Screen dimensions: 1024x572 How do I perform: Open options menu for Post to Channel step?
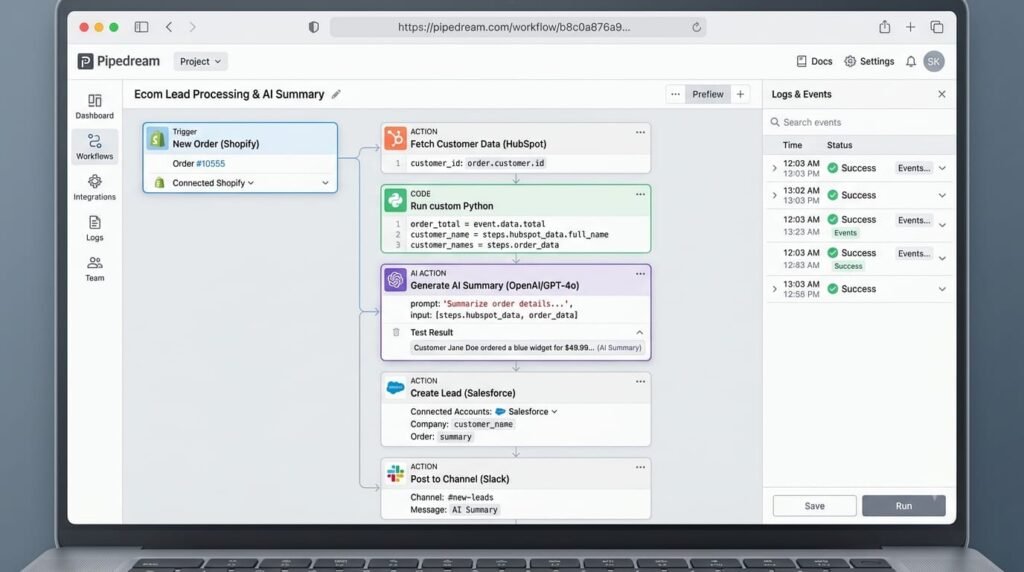(x=640, y=468)
